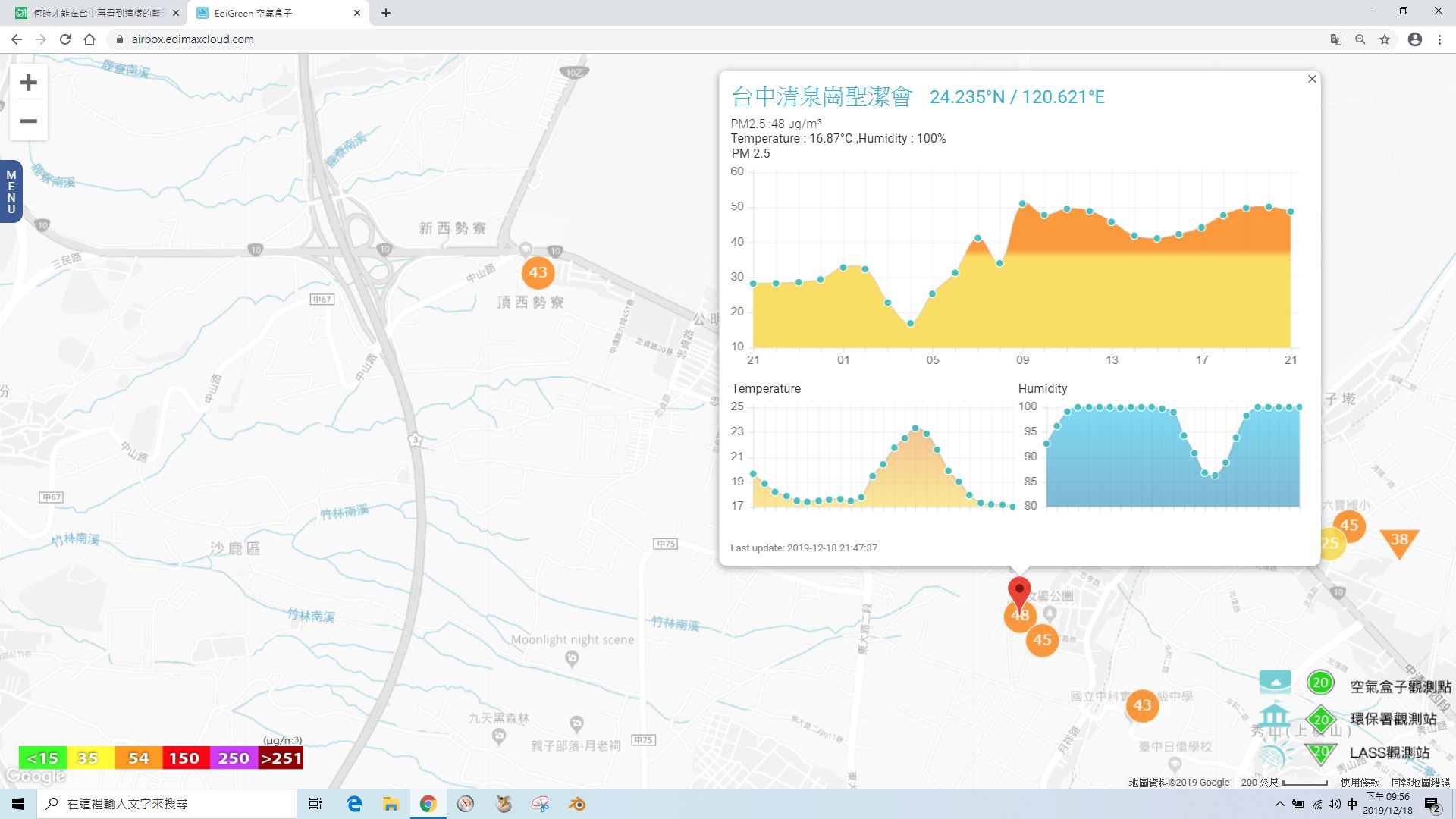Screen dimensions: 1456x819
Task: Open the Windows notification center
Action: (1432, 805)
